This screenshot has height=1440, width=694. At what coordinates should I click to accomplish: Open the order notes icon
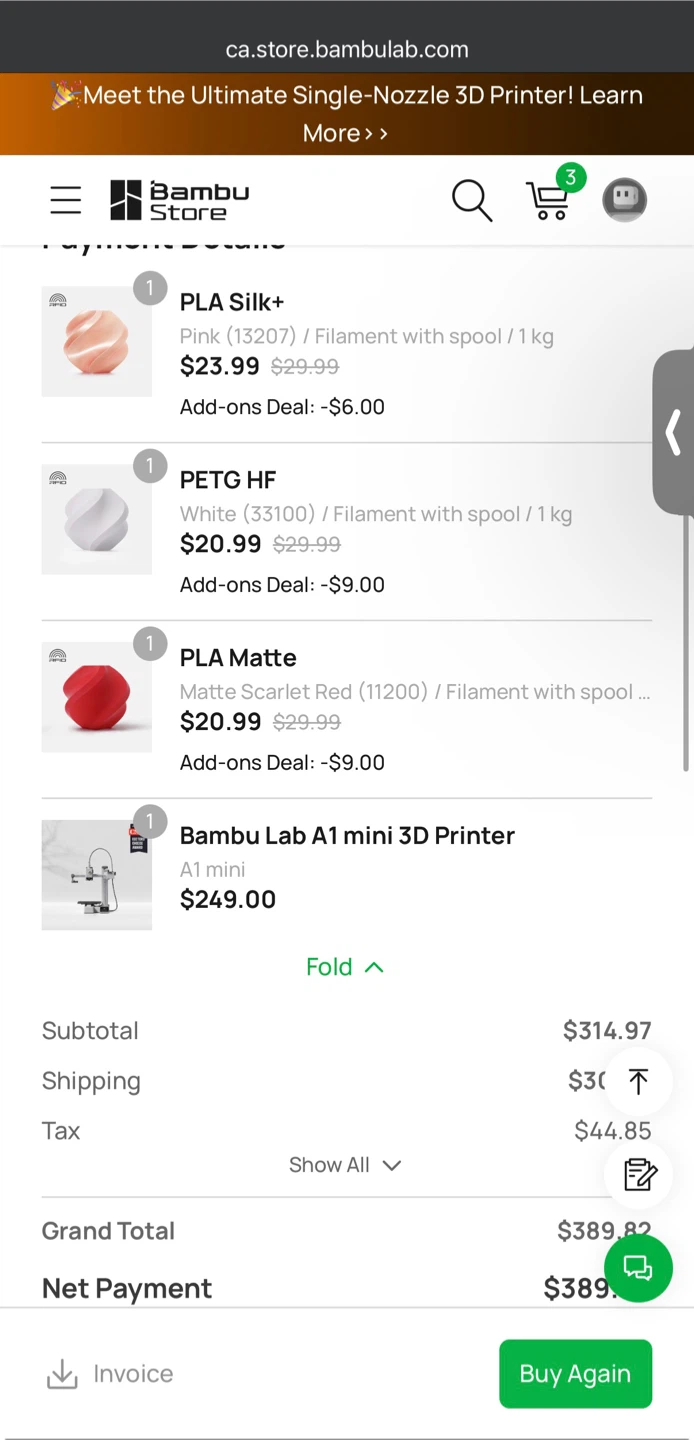tap(638, 1175)
